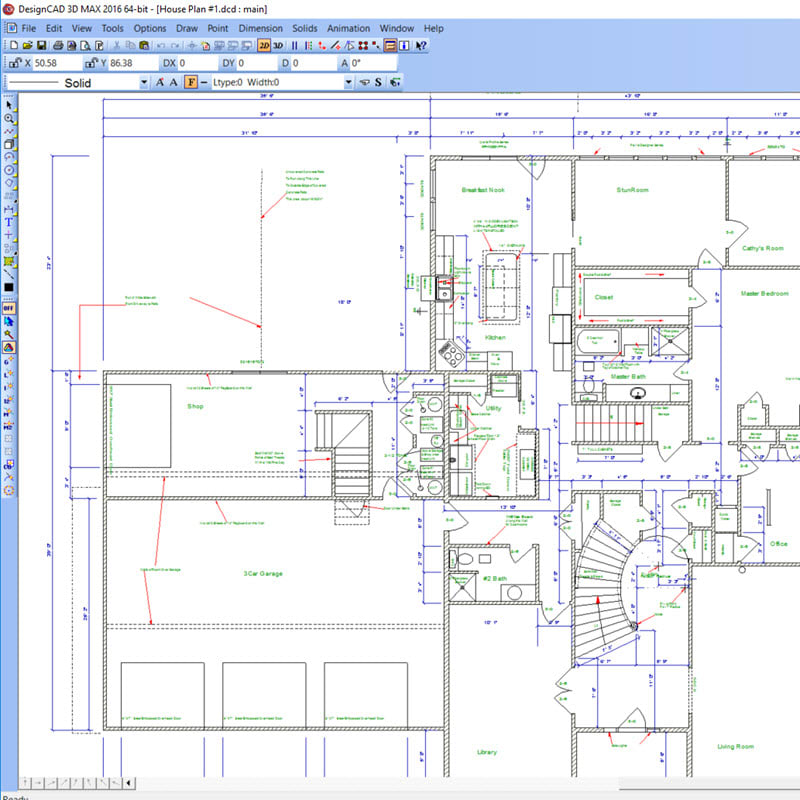800x800 pixels.
Task: Open the Animation menu
Action: pyautogui.click(x=348, y=28)
